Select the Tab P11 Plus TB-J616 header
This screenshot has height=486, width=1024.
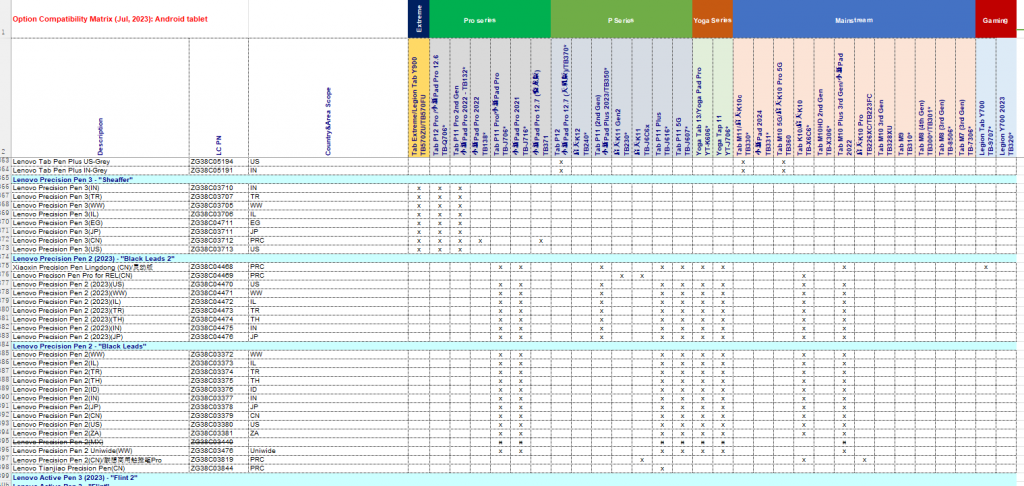662,98
